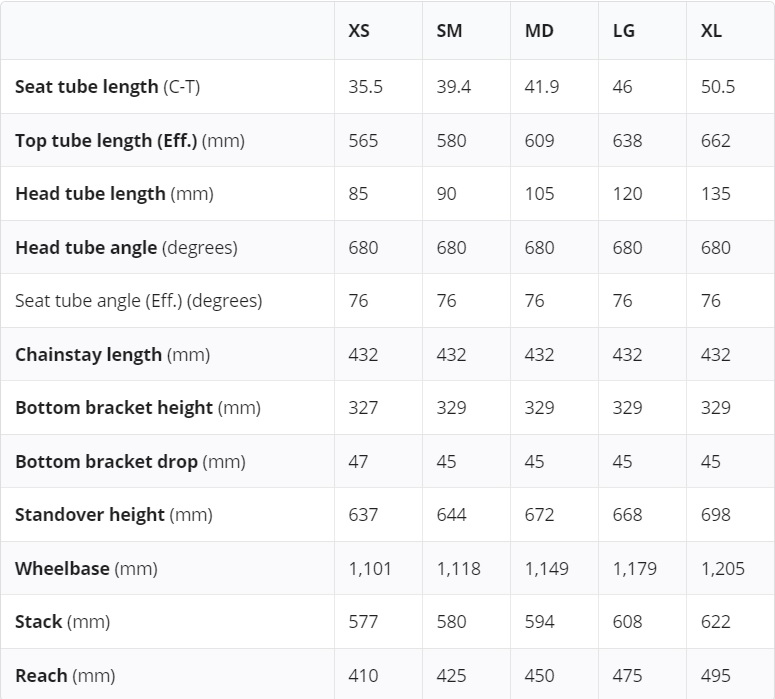Click the Reach row label
Viewport: 775px width, 699px height.
[65, 676]
